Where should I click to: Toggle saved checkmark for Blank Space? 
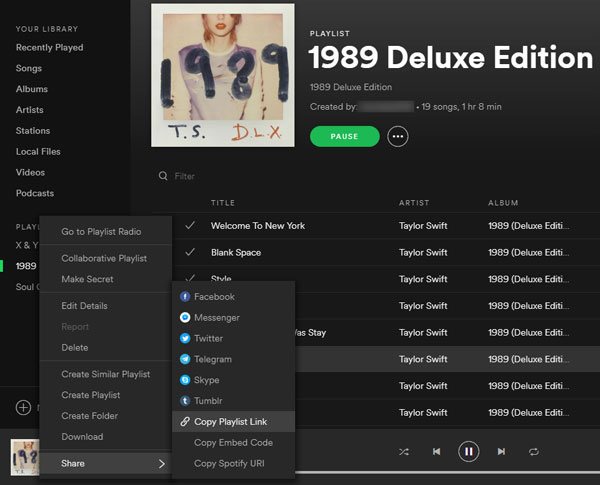190,252
